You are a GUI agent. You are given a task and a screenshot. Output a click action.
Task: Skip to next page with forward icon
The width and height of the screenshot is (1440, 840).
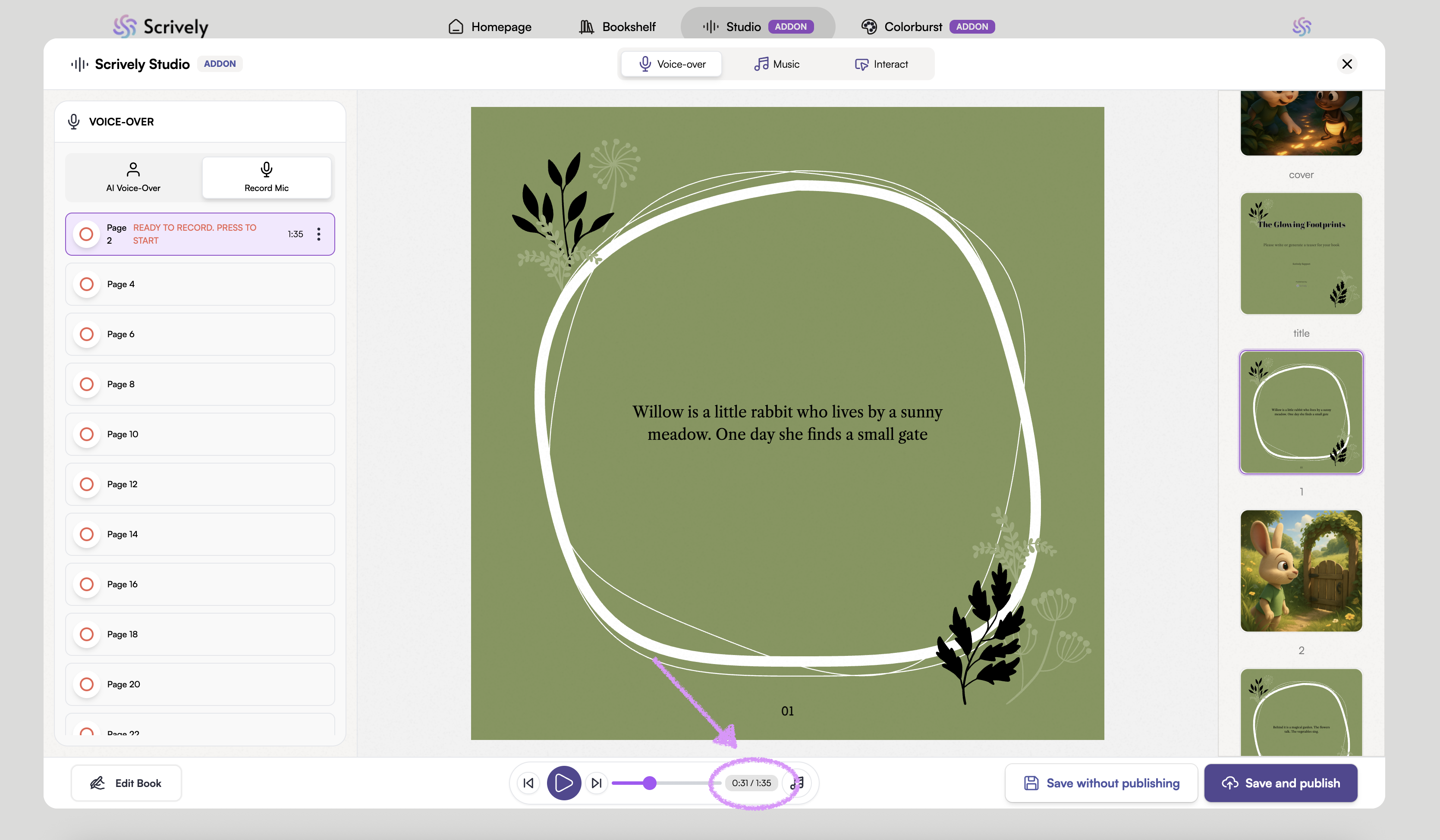click(597, 783)
